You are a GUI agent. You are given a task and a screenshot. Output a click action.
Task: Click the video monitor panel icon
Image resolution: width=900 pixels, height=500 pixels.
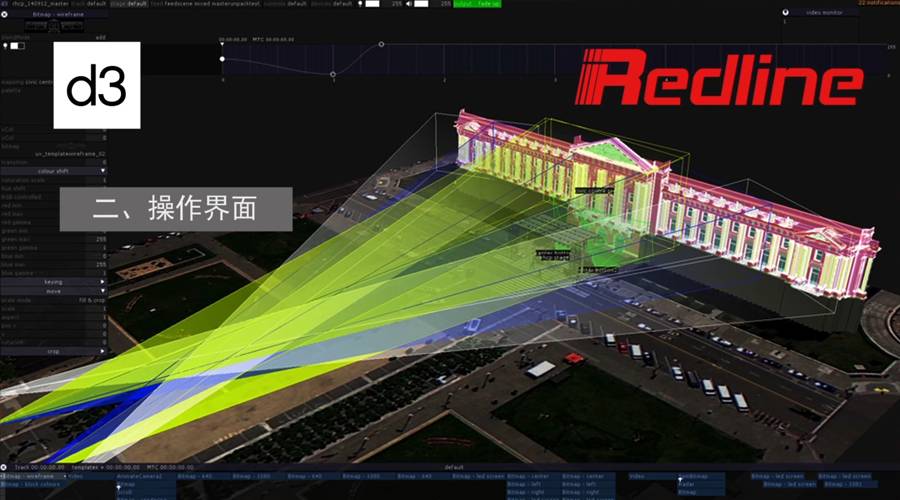785,12
